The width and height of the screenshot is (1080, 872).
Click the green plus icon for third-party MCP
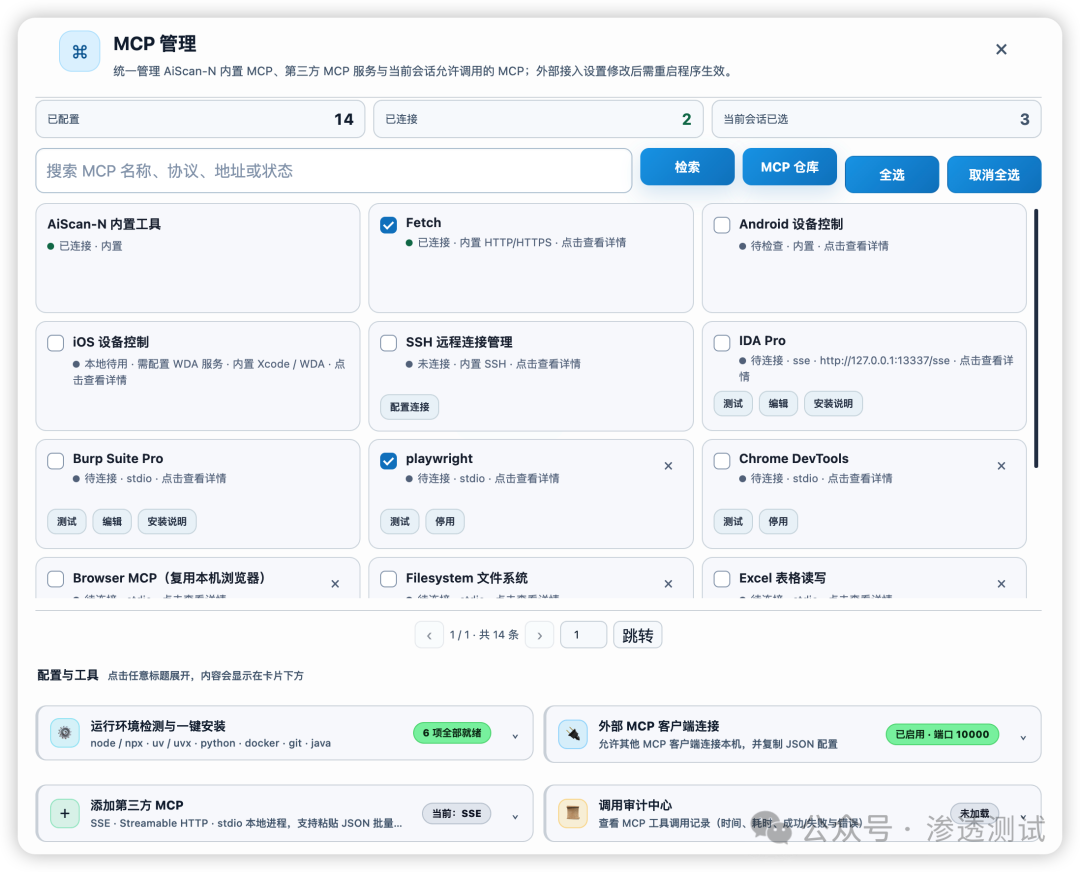click(x=65, y=813)
